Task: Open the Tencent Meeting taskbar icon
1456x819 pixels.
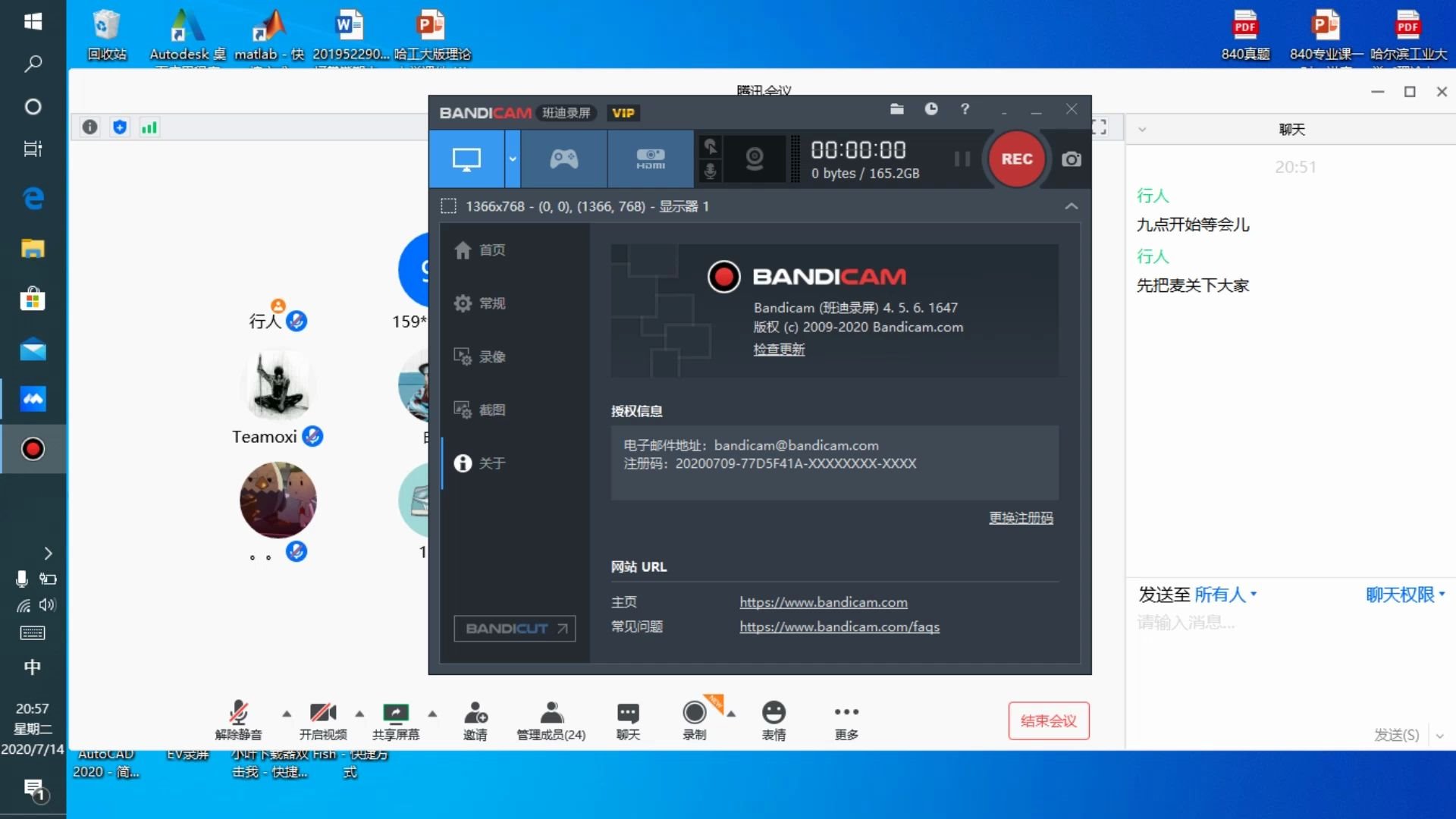Action: coord(33,399)
